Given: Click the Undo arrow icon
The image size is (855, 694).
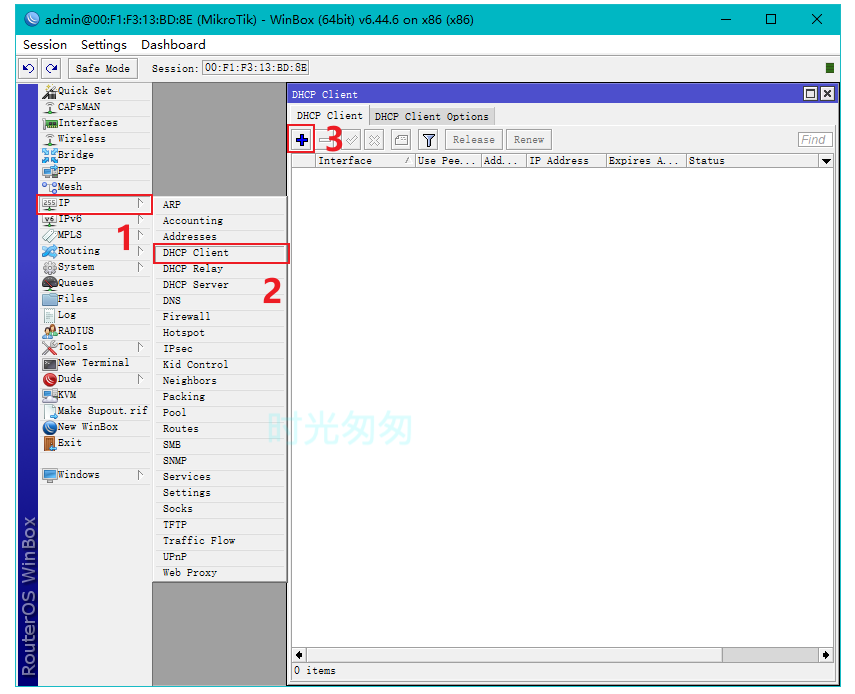Looking at the screenshot, I should (x=28, y=68).
